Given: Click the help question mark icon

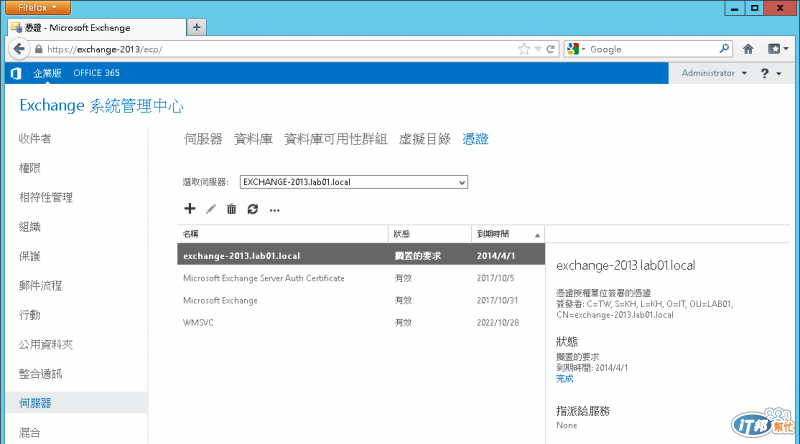Looking at the screenshot, I should click(x=764, y=73).
